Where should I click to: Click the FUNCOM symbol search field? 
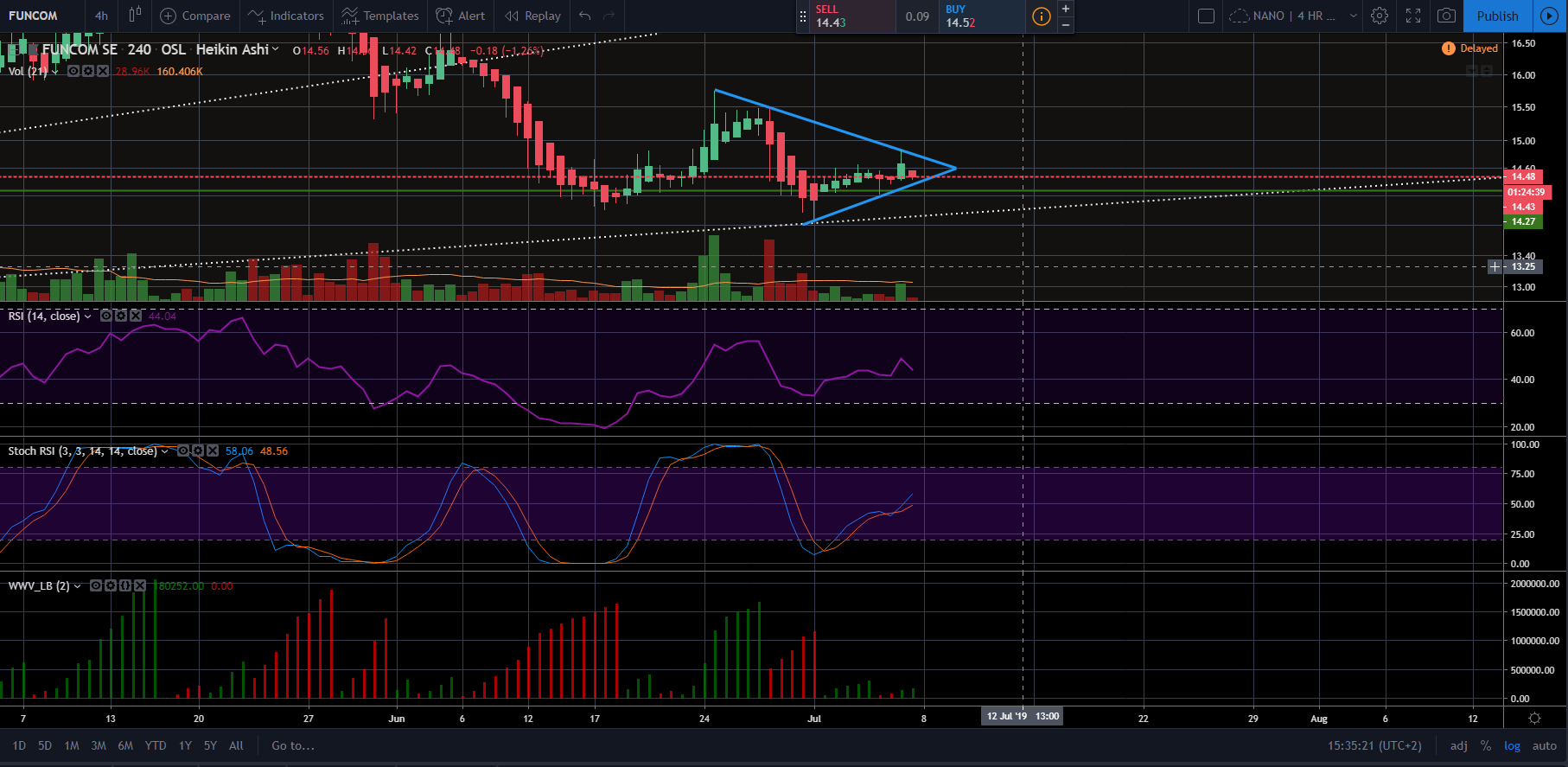tap(41, 16)
